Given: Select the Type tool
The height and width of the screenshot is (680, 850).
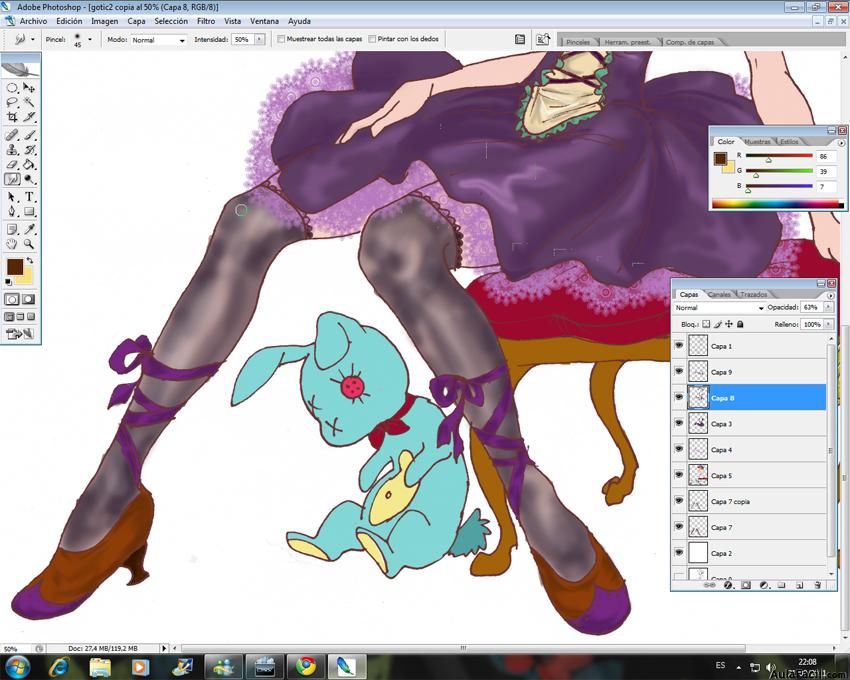Looking at the screenshot, I should point(29,197).
